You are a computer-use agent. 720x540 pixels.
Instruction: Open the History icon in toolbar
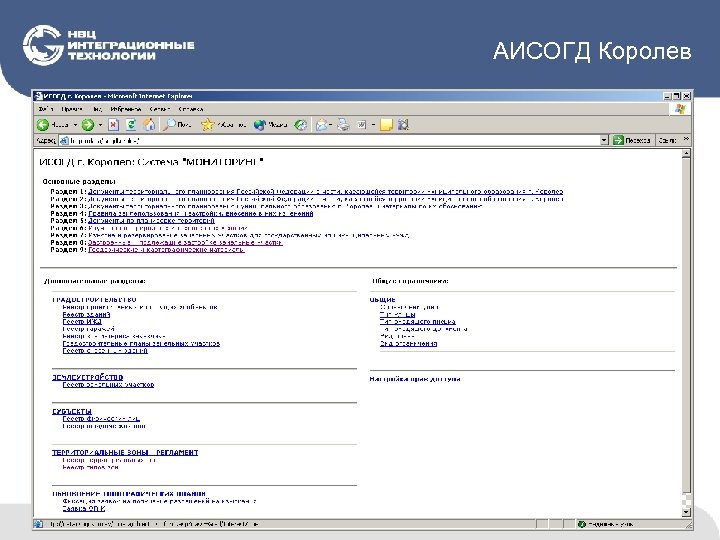[301, 125]
